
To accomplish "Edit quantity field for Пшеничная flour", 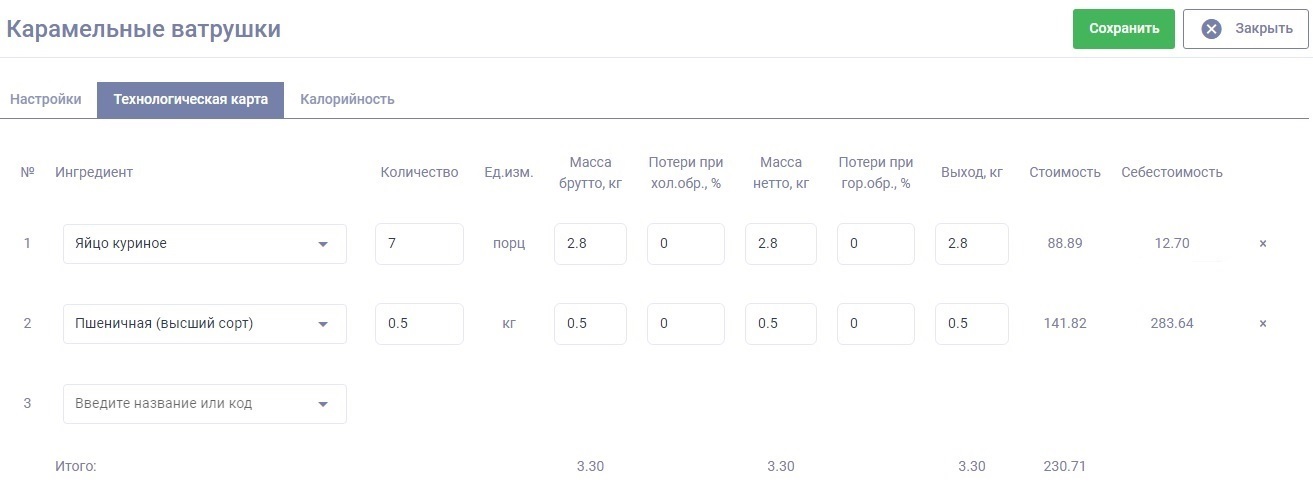I will tap(419, 324).
